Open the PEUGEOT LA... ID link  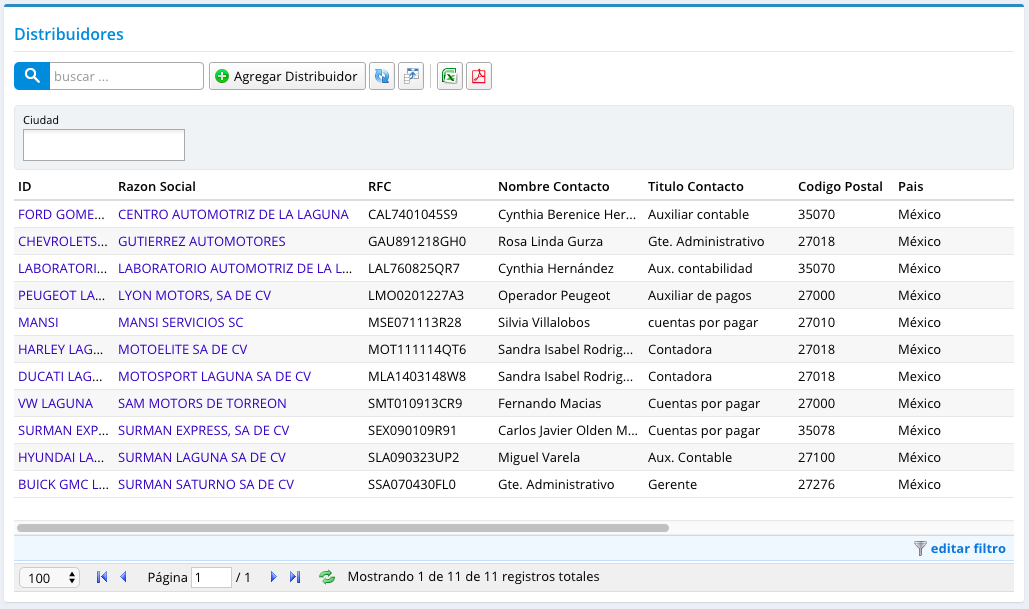[x=61, y=295]
